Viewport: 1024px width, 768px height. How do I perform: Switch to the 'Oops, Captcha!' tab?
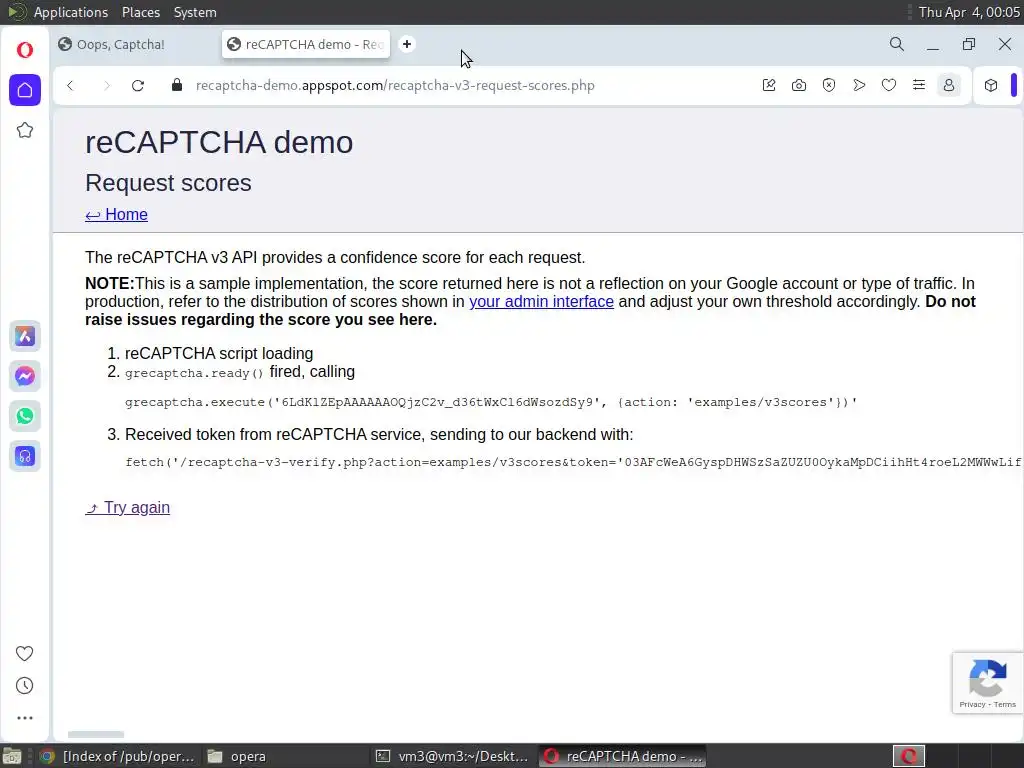(x=136, y=44)
